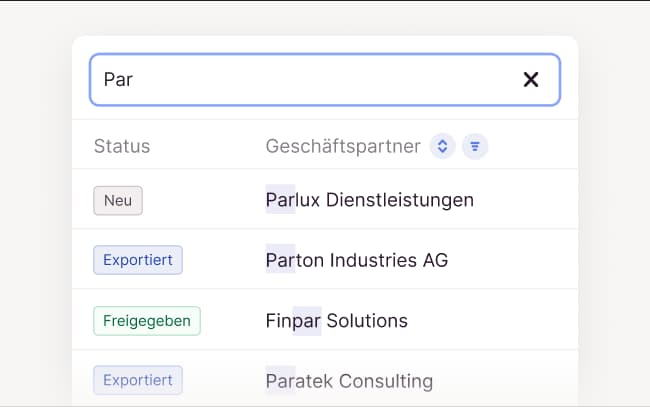Screen dimensions: 650x407
Task: Clear the search field with the X icon
Action: 531,80
